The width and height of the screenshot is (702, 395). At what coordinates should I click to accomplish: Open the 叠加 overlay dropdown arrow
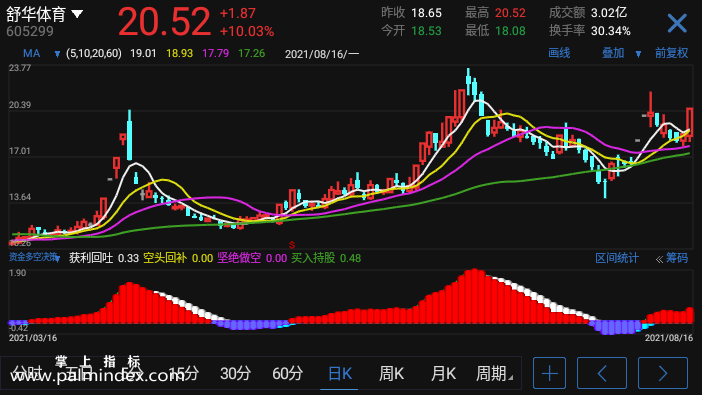click(x=638, y=54)
